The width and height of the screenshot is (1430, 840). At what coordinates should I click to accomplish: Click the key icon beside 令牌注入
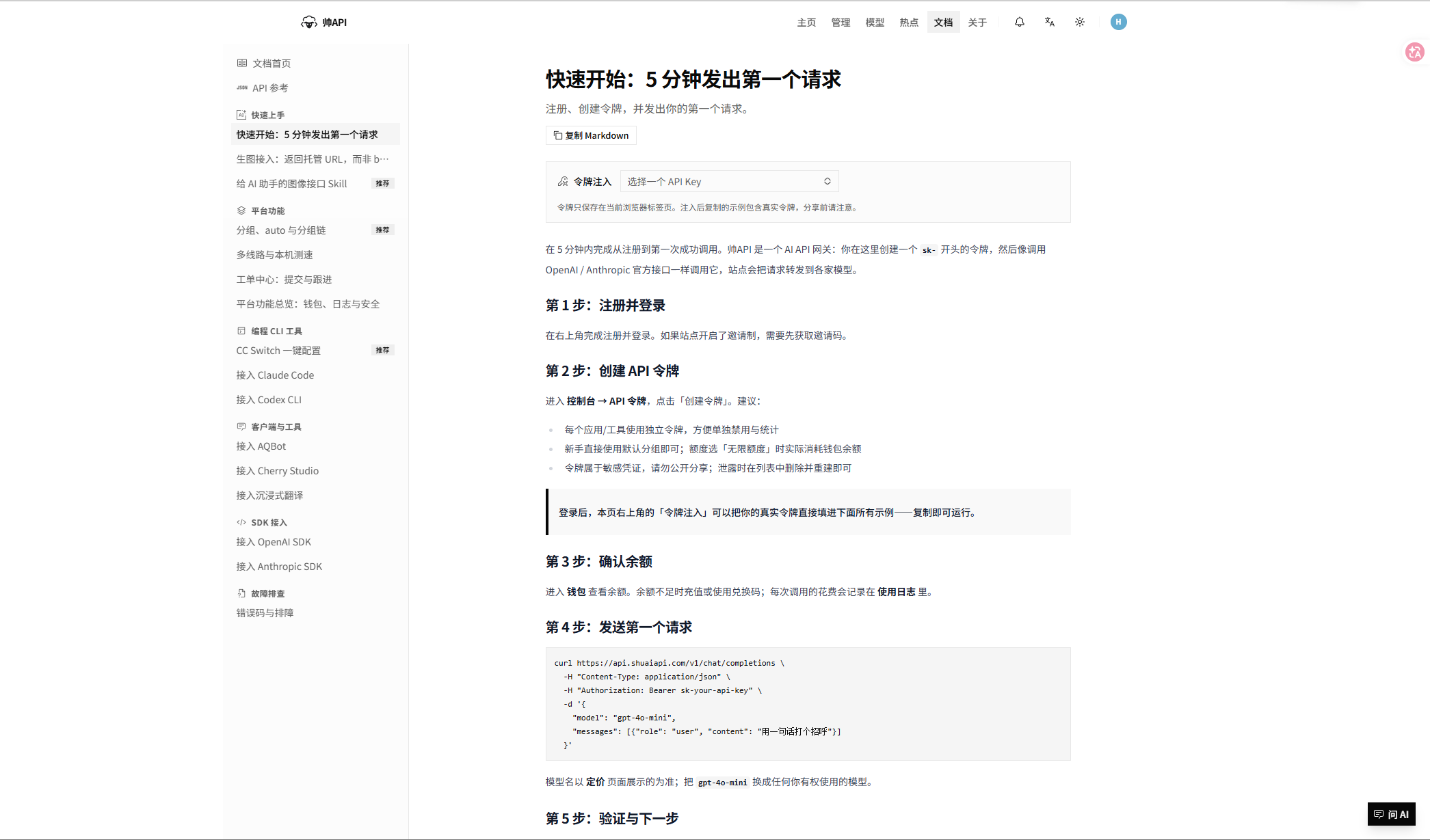563,181
